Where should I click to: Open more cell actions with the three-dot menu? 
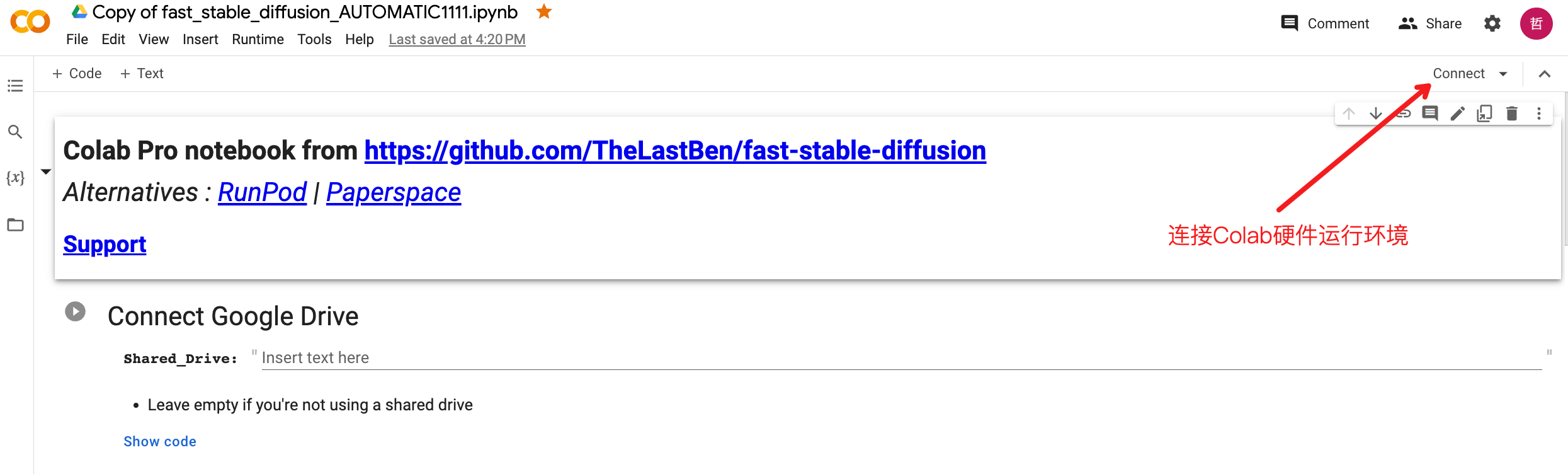tap(1539, 113)
